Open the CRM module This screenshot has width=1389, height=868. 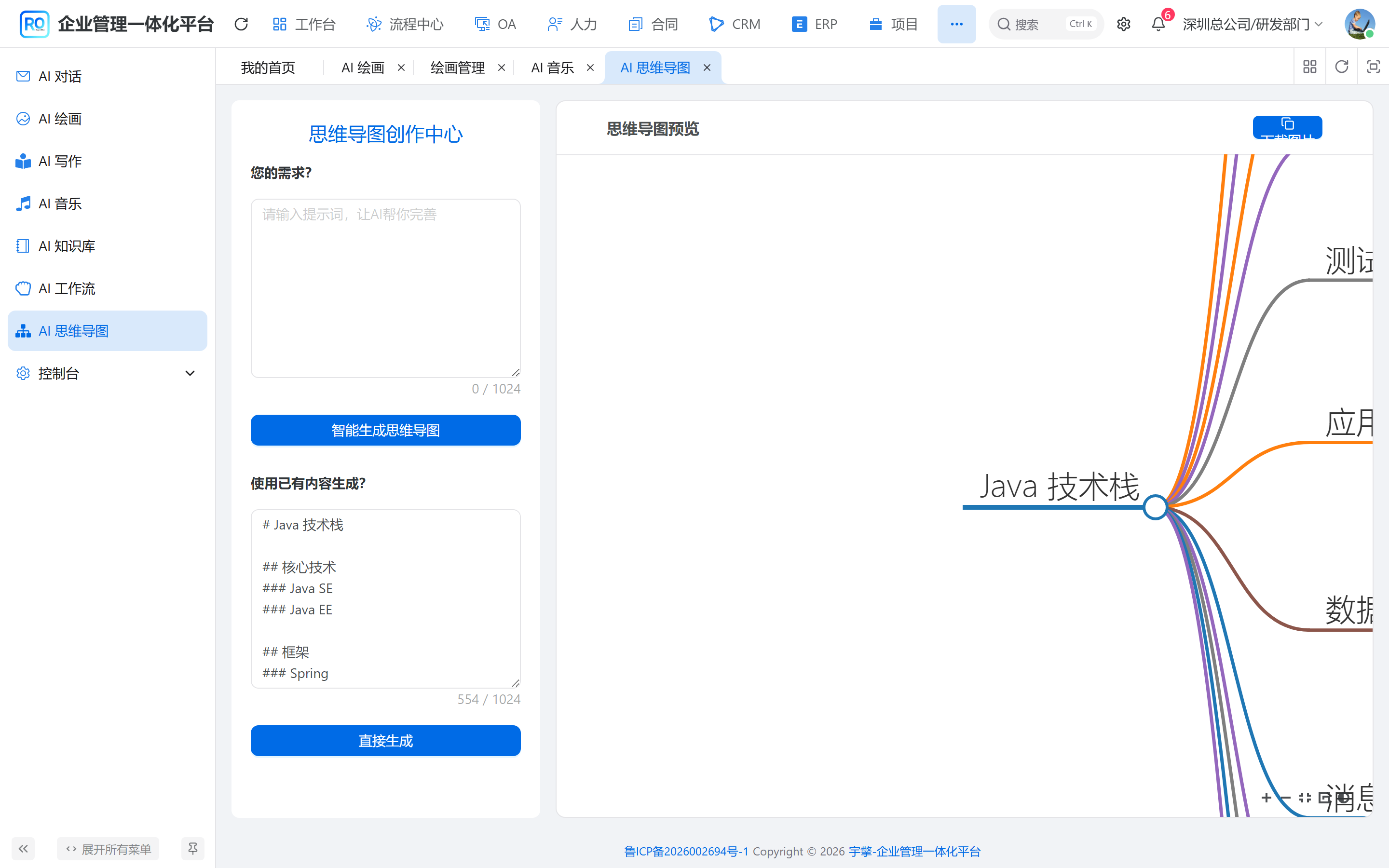(735, 24)
